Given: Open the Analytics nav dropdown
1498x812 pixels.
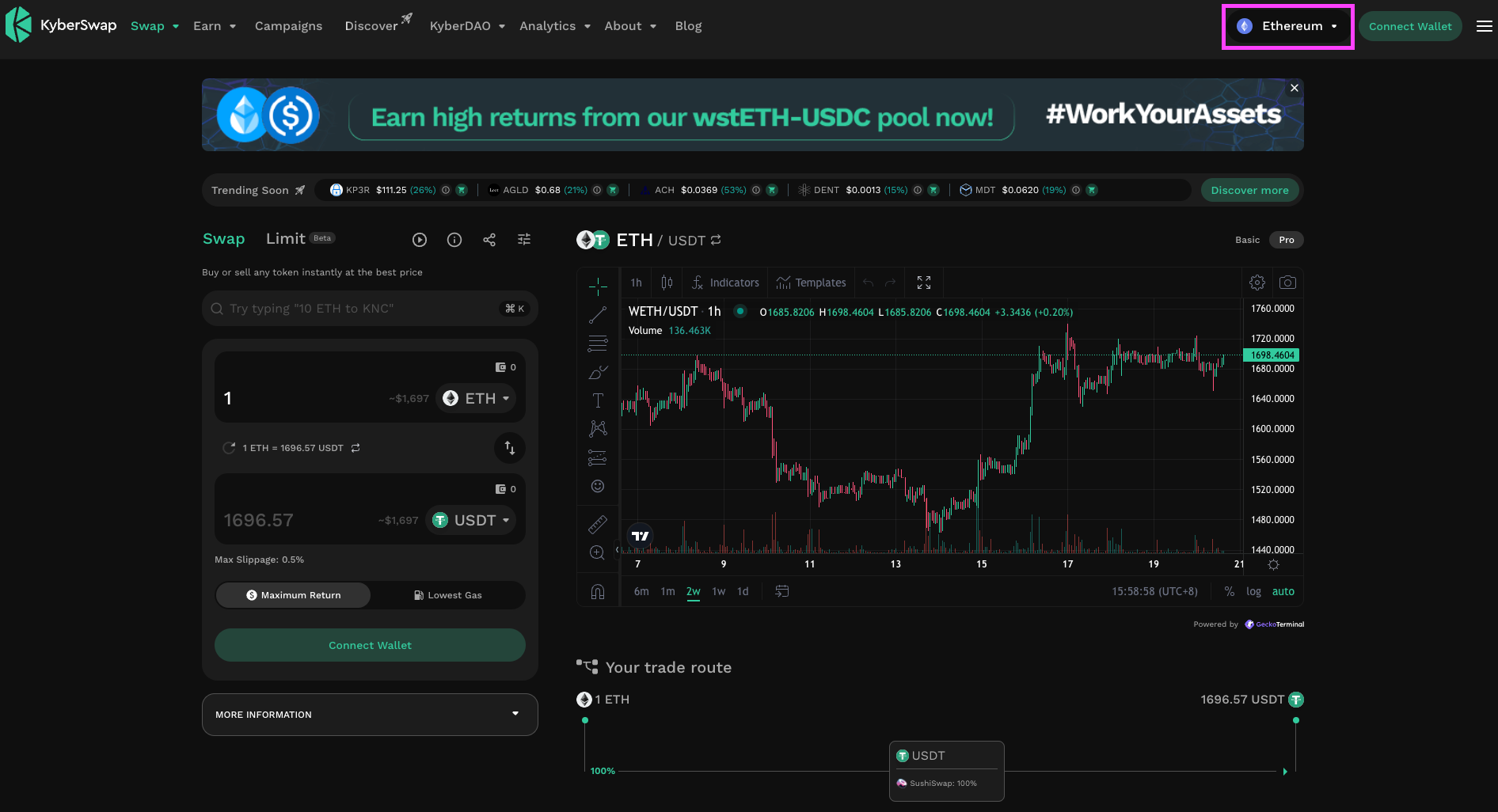Looking at the screenshot, I should tap(555, 26).
